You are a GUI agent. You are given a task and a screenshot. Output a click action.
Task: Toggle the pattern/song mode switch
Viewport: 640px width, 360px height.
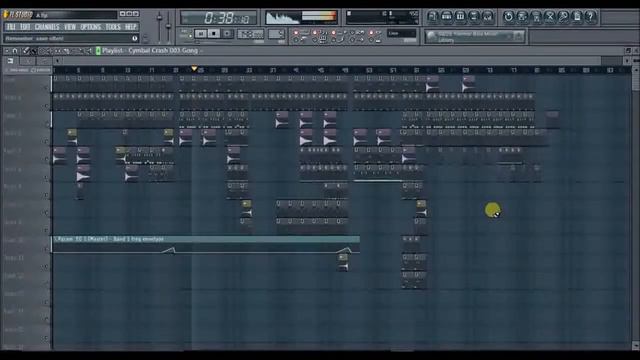(186, 33)
